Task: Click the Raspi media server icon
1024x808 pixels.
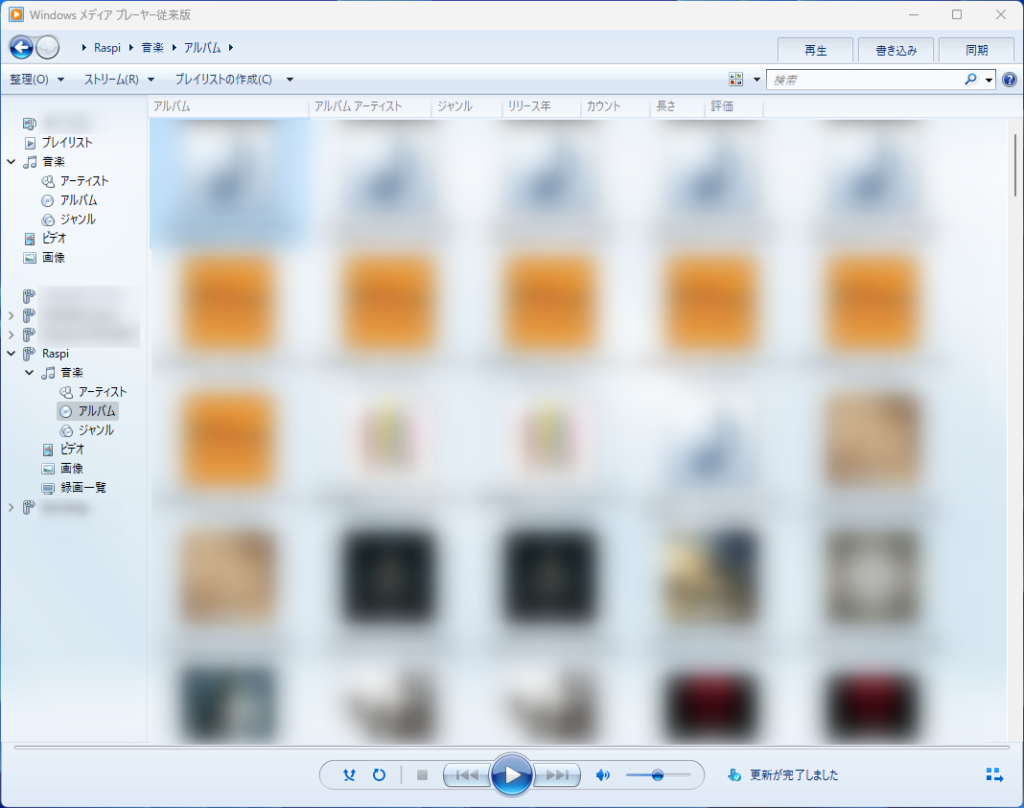Action: (29, 354)
